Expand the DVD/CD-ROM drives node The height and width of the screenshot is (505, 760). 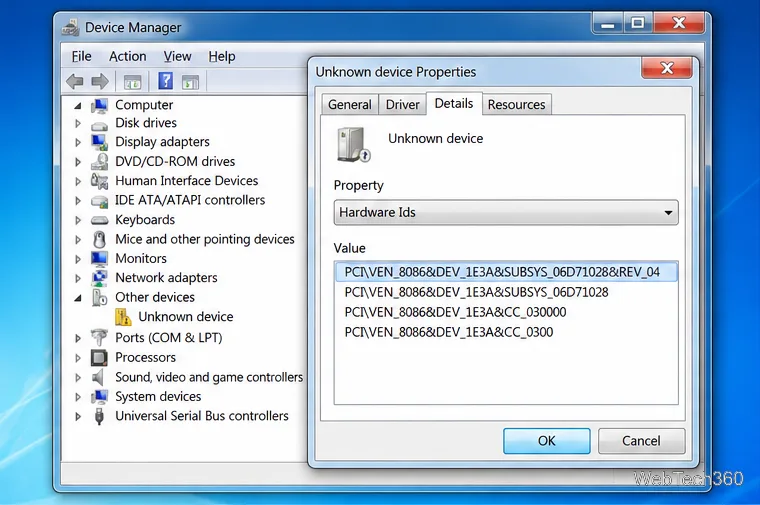pyautogui.click(x=78, y=161)
